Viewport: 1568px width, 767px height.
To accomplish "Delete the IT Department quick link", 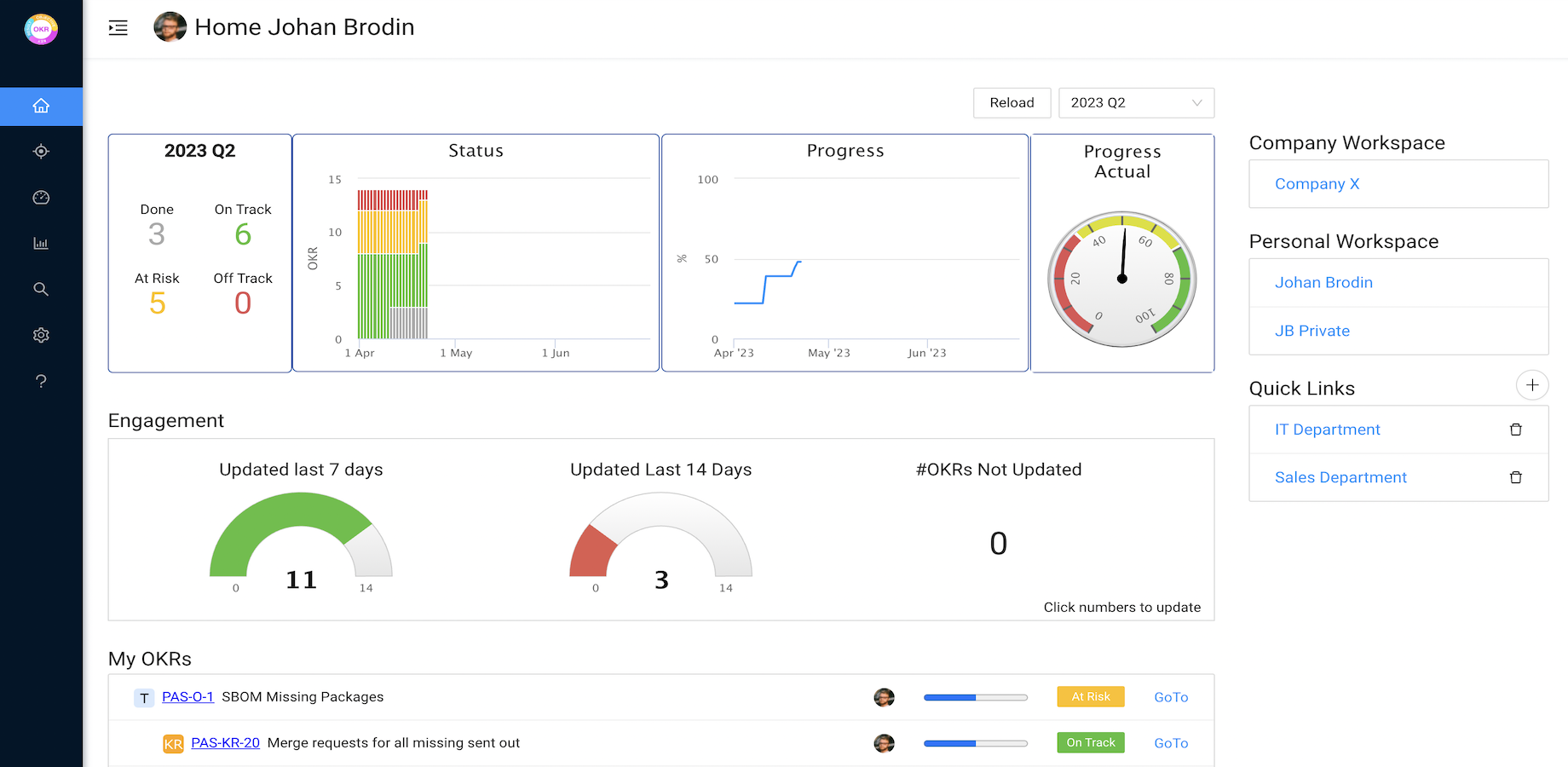I will (1515, 430).
